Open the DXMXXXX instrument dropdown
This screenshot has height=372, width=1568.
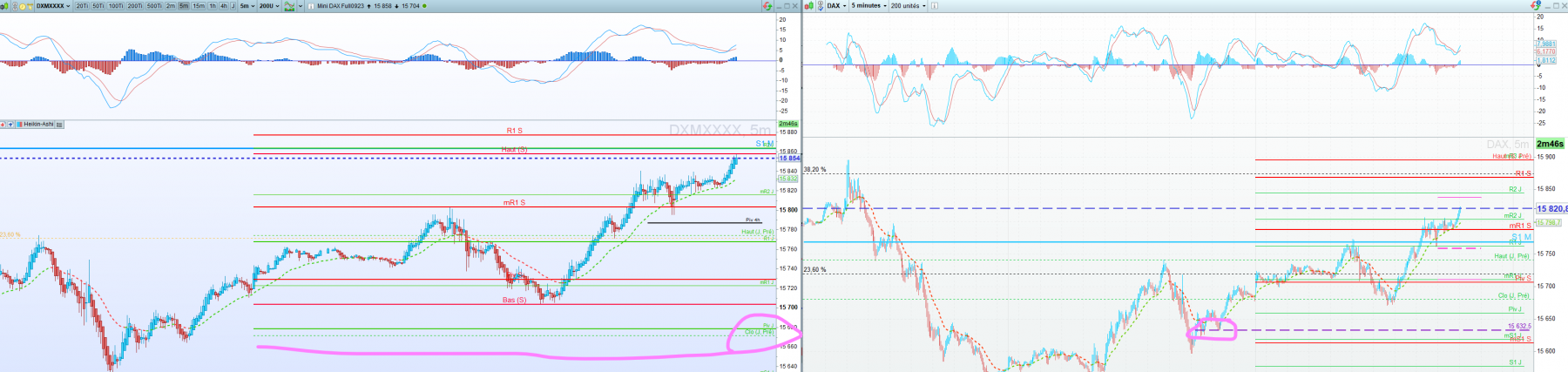(53, 5)
